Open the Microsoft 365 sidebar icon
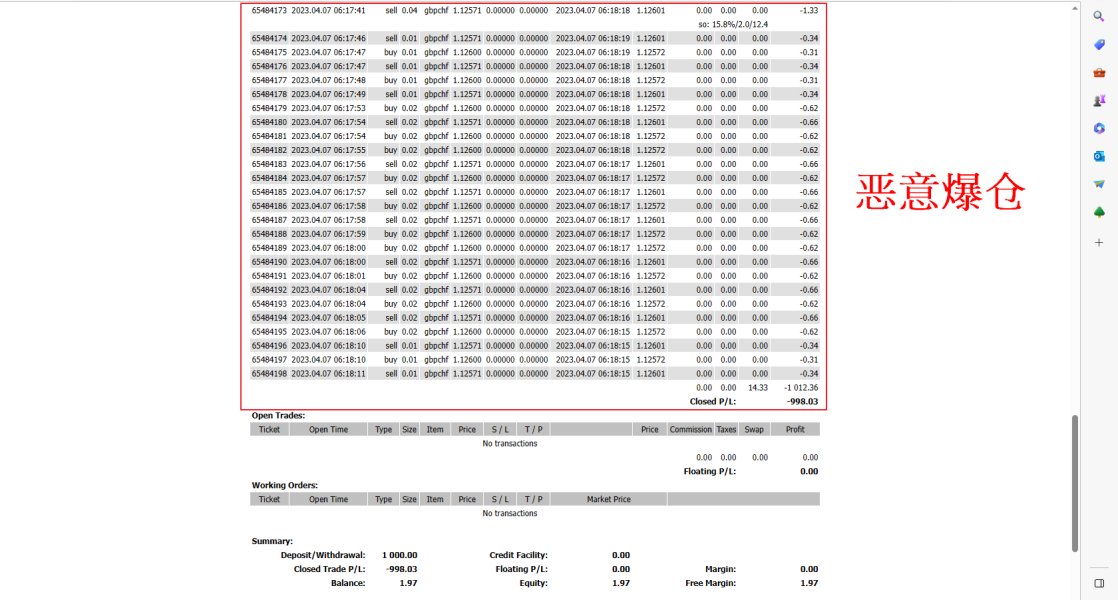1118x600 pixels. click(1099, 128)
